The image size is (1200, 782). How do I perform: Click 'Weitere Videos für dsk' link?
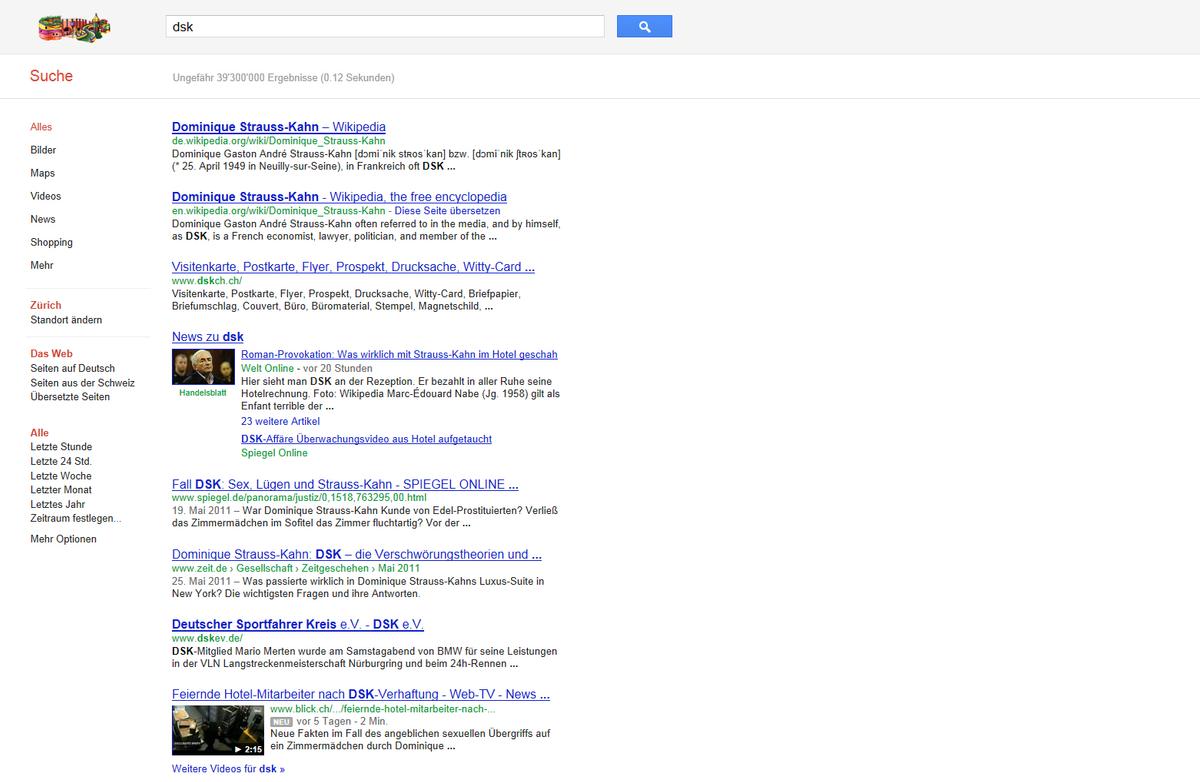[228, 769]
